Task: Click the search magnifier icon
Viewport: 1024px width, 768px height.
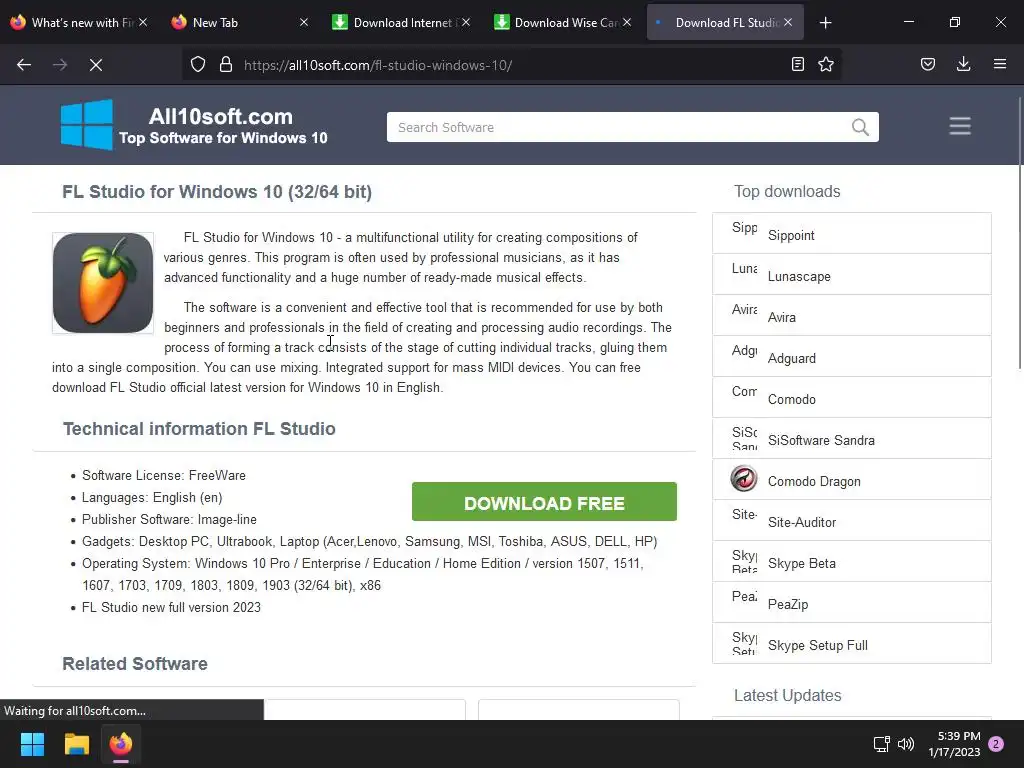Action: point(860,127)
